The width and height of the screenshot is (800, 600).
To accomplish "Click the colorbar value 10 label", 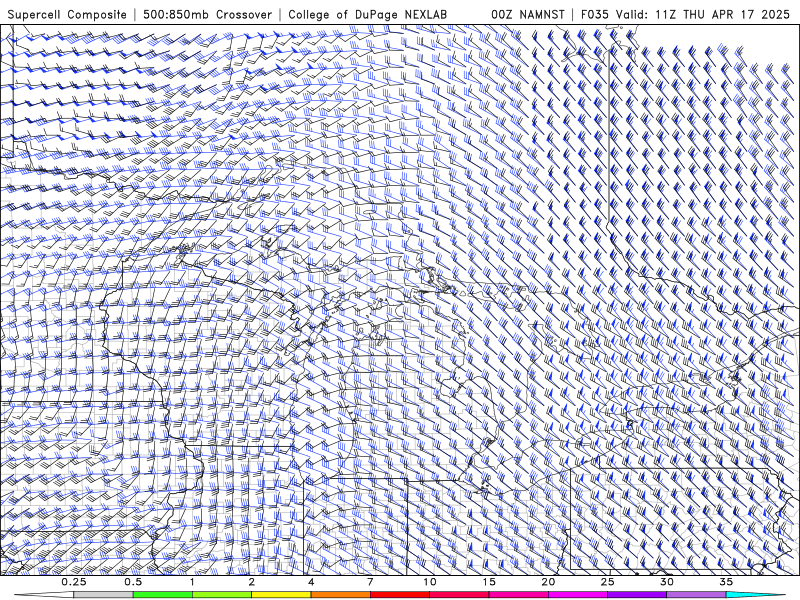I will click(430, 582).
